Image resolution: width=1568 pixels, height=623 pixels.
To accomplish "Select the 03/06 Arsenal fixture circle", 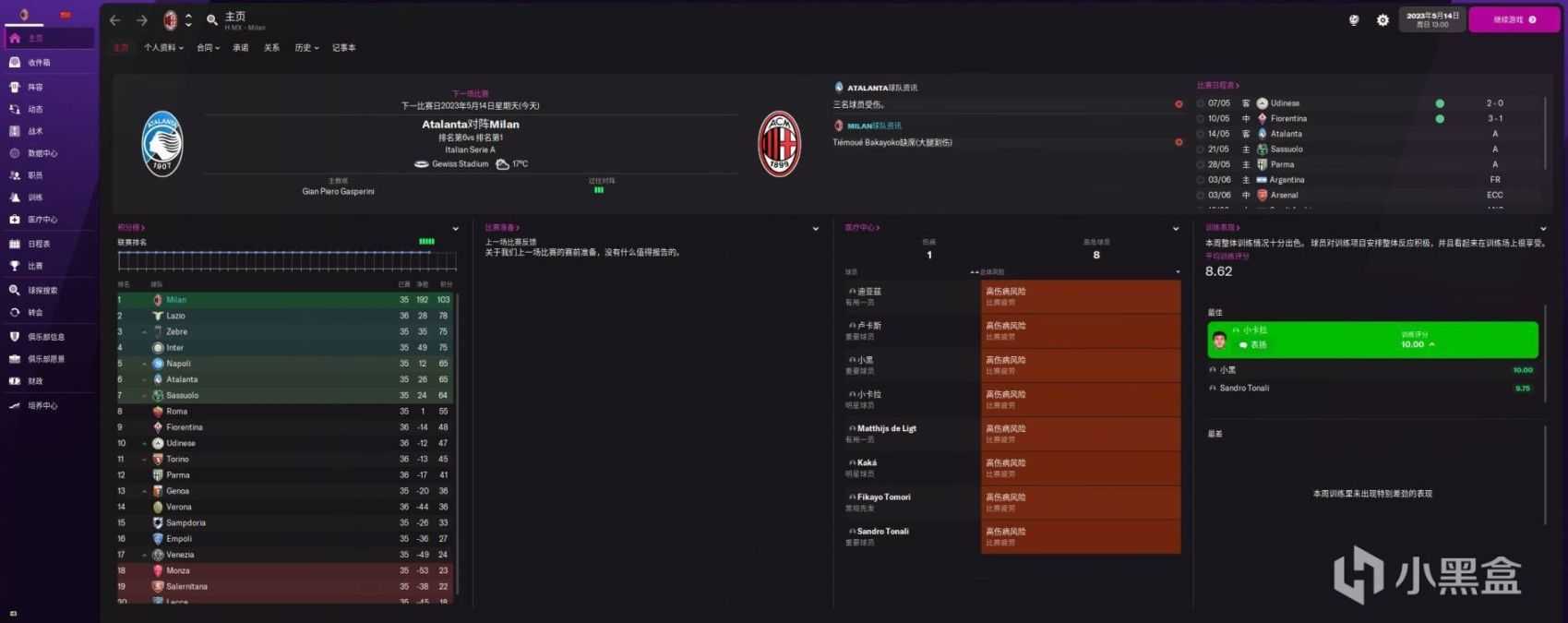I will (1200, 195).
